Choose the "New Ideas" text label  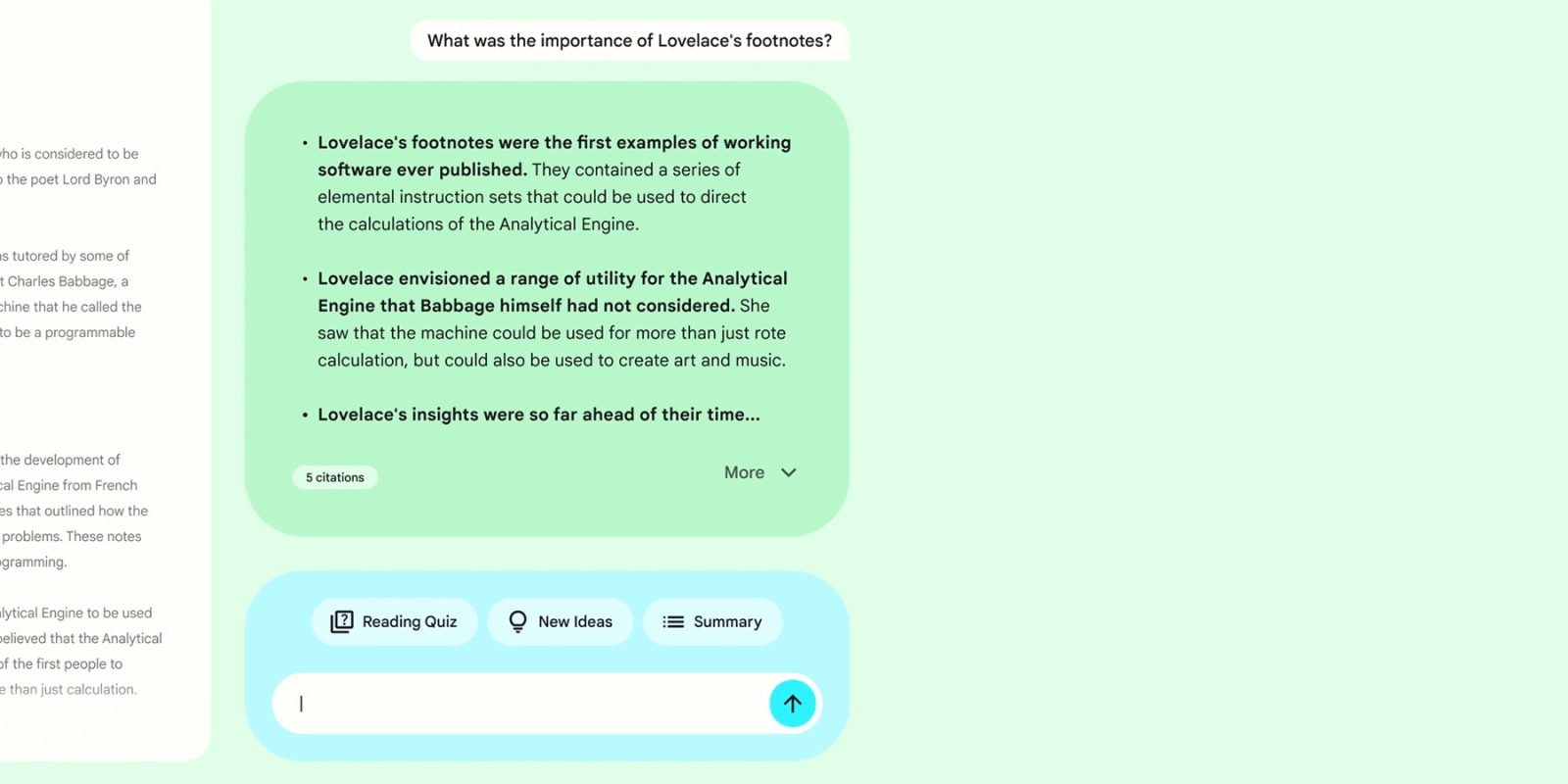click(x=575, y=621)
